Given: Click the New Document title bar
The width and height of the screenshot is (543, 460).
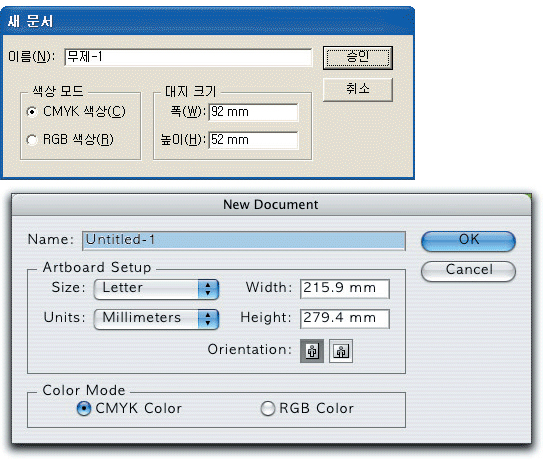Looking at the screenshot, I should click(x=271, y=205).
